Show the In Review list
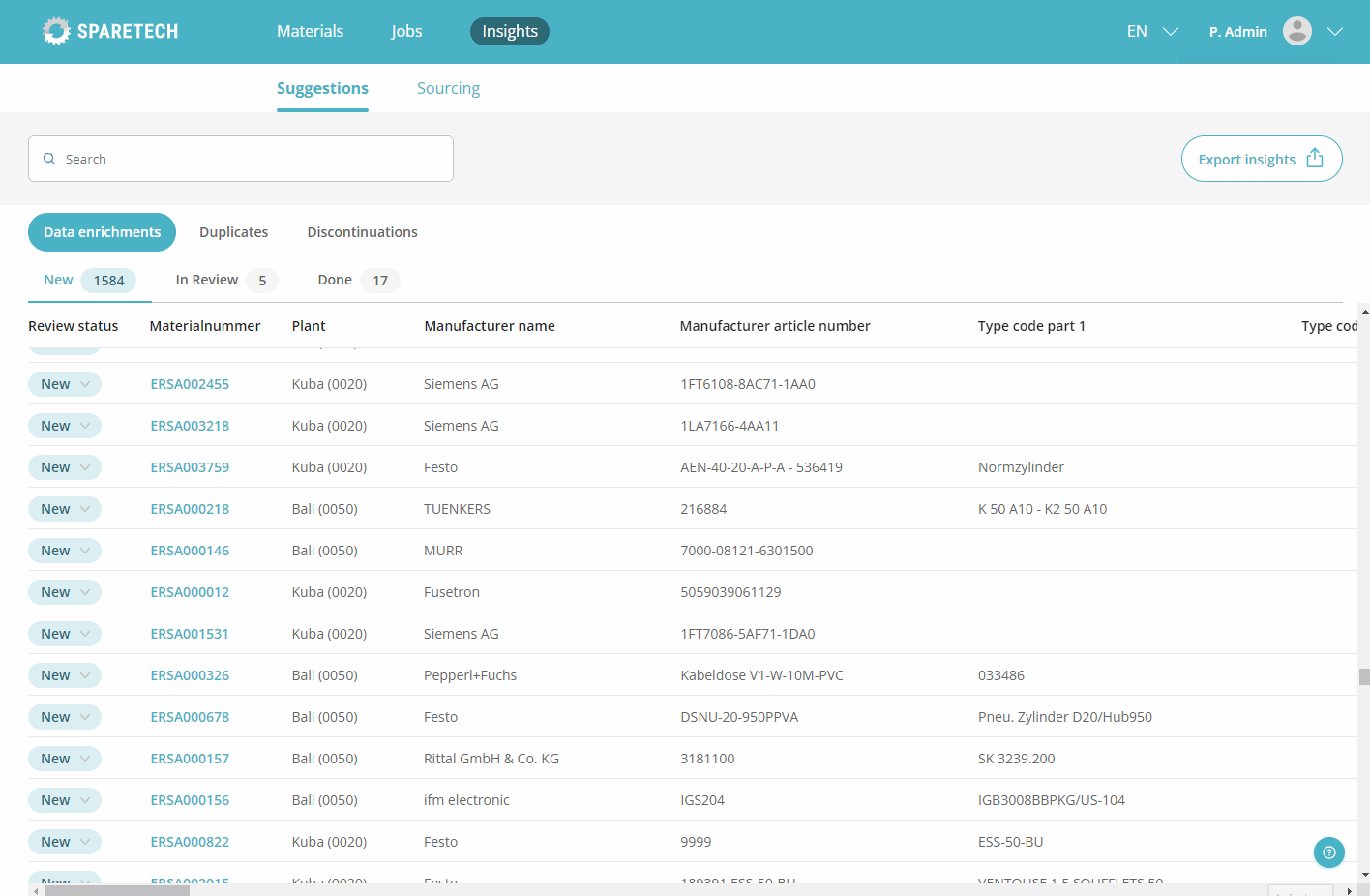Viewport: 1370px width, 896px height. tap(224, 280)
